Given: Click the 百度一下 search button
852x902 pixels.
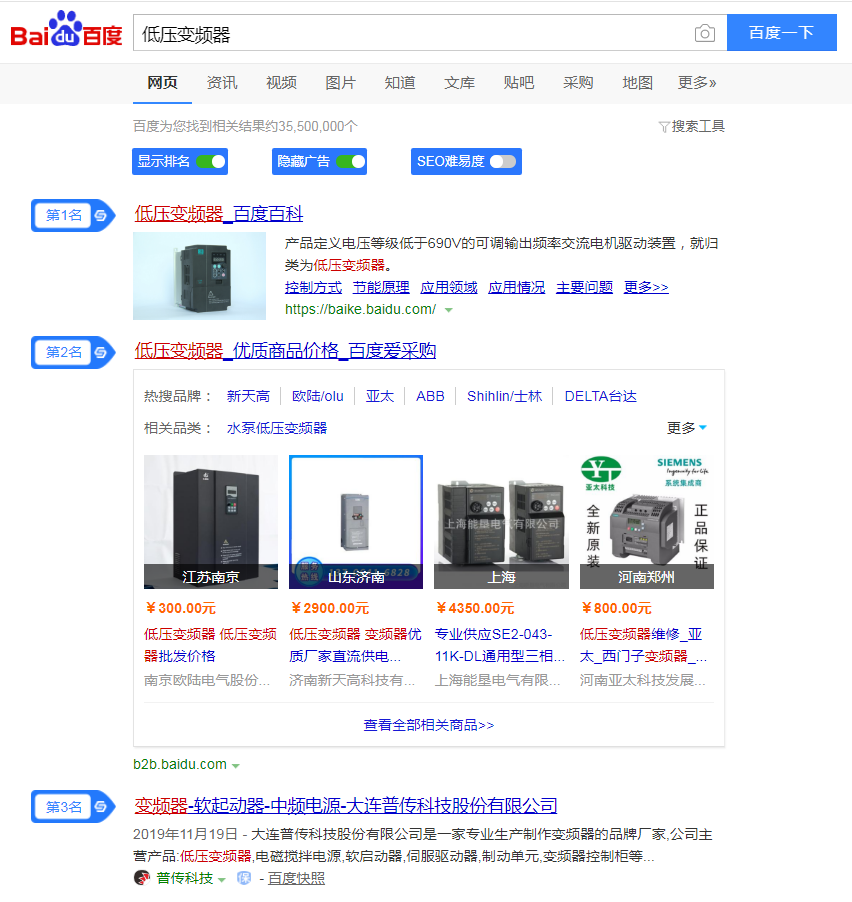Looking at the screenshot, I should point(782,33).
